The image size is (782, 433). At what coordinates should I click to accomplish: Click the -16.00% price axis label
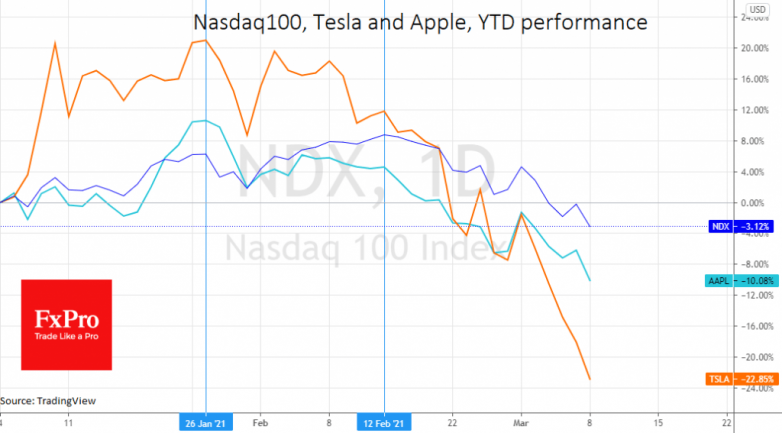click(754, 326)
